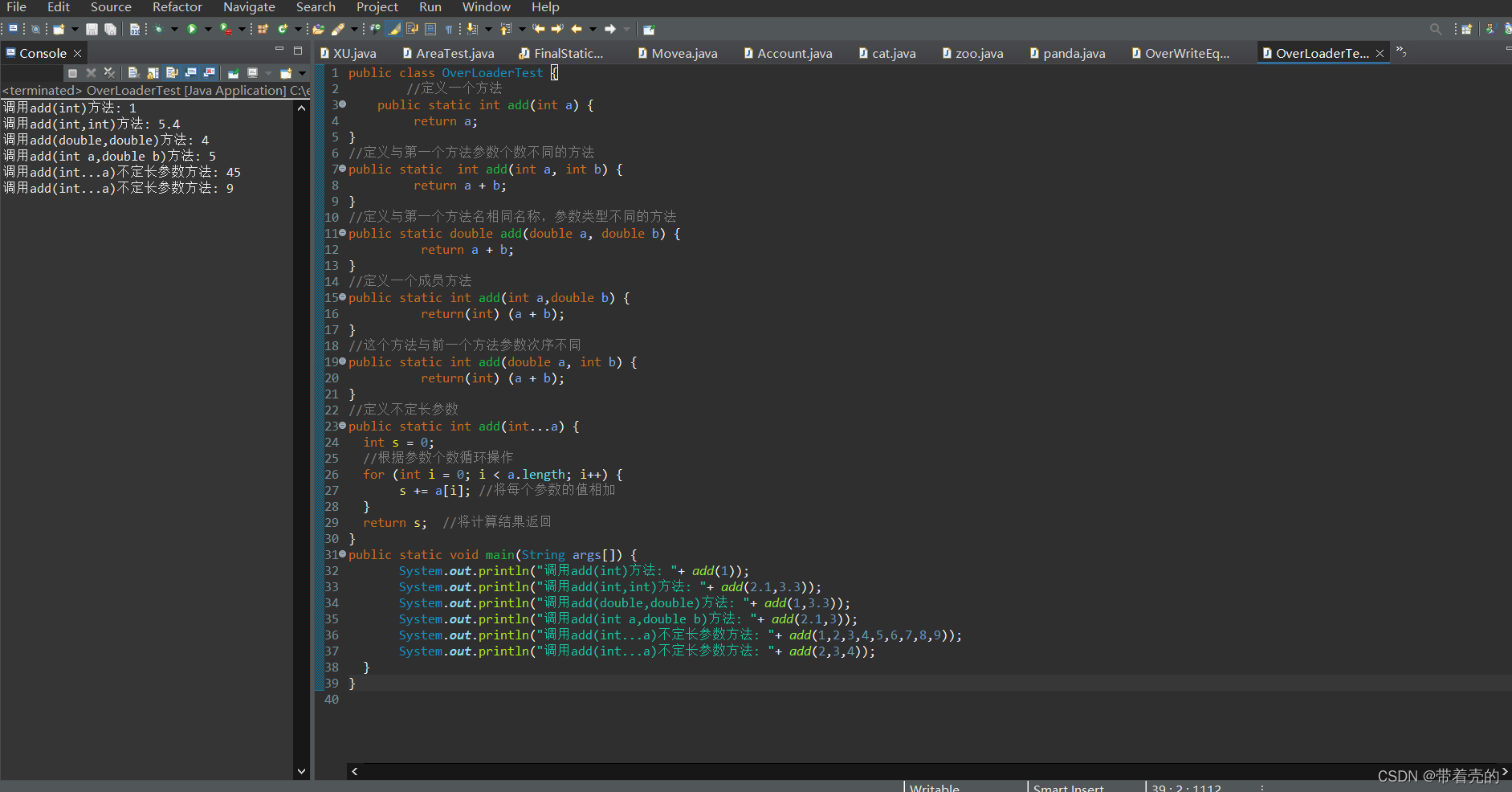Toggle Scroll Lock in Console toolbar
Viewport: 1512px width, 792px height.
point(153,73)
